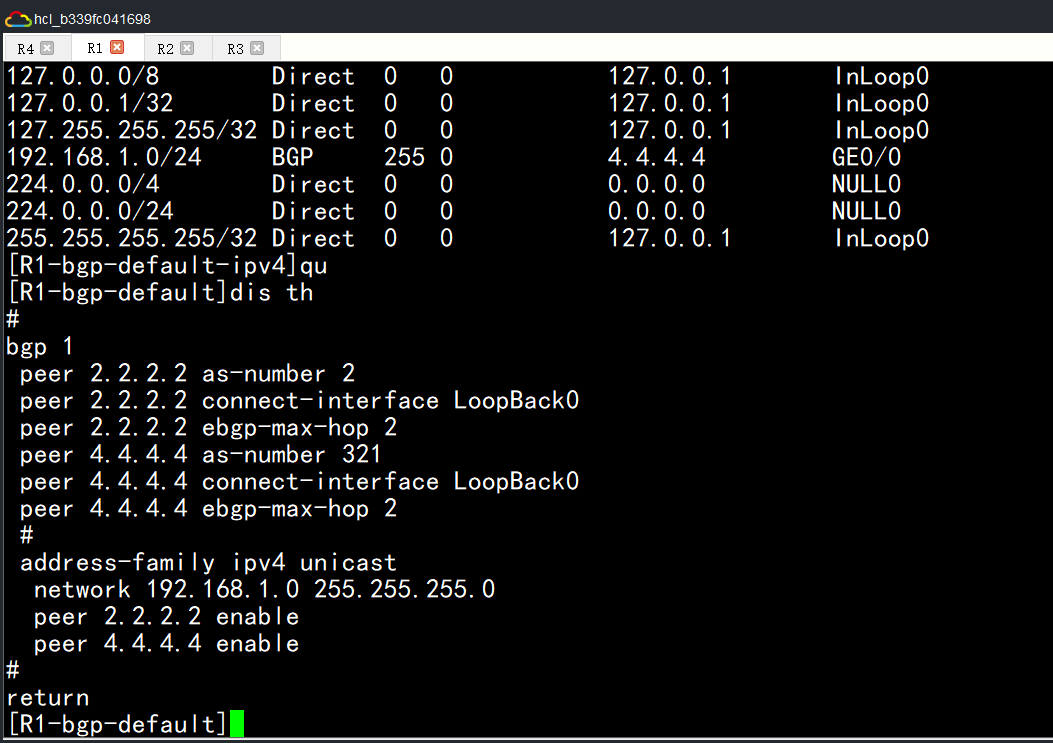The height and width of the screenshot is (743, 1053).
Task: Close the R4 terminal tab
Action: [x=47, y=48]
